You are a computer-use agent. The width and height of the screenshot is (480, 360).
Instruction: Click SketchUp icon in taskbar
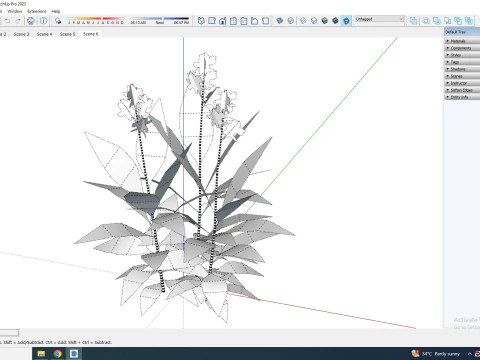74,354
